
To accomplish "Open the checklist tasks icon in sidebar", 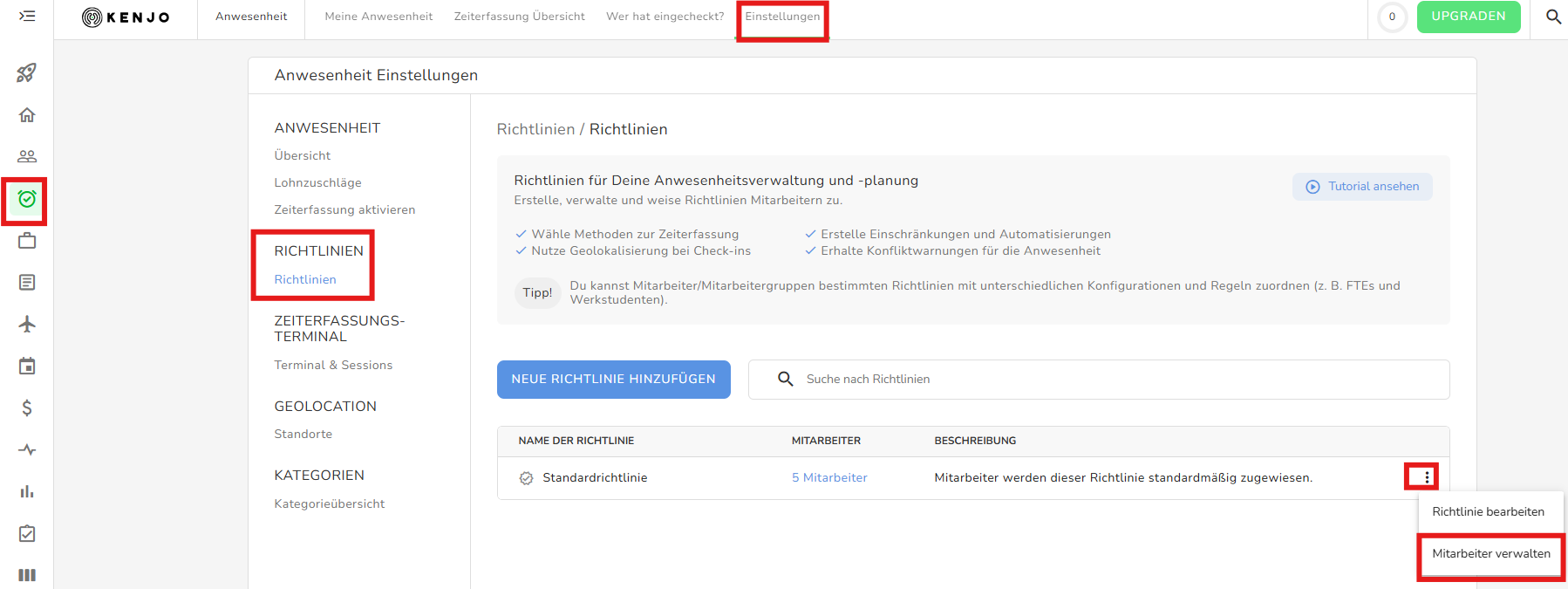I will coord(27,533).
